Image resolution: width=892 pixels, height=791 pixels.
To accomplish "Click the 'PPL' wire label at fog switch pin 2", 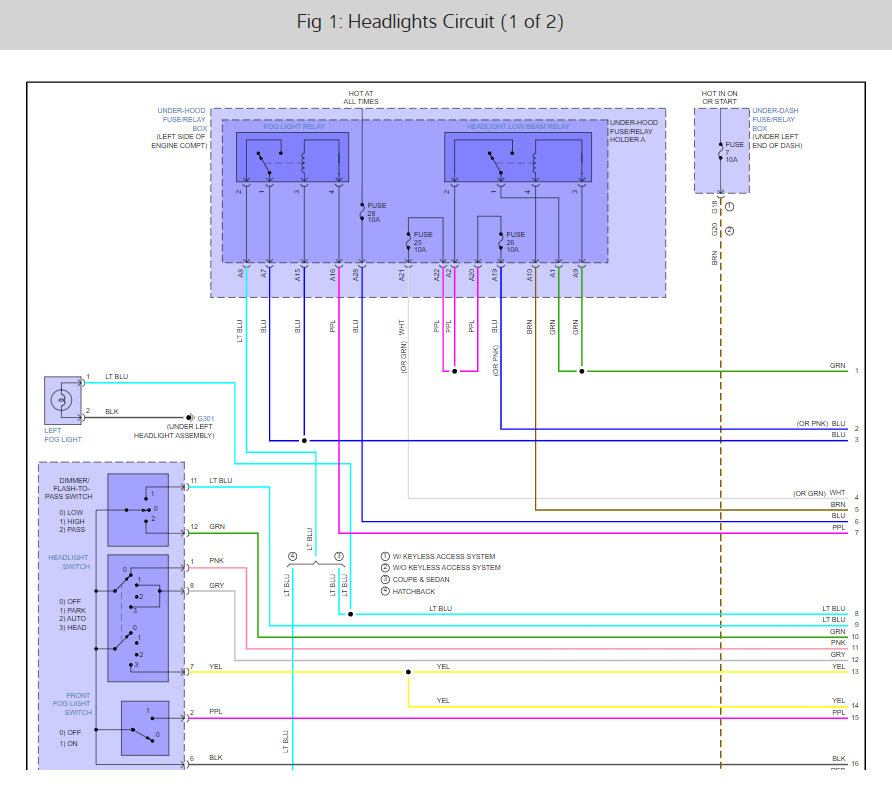I will [x=216, y=711].
